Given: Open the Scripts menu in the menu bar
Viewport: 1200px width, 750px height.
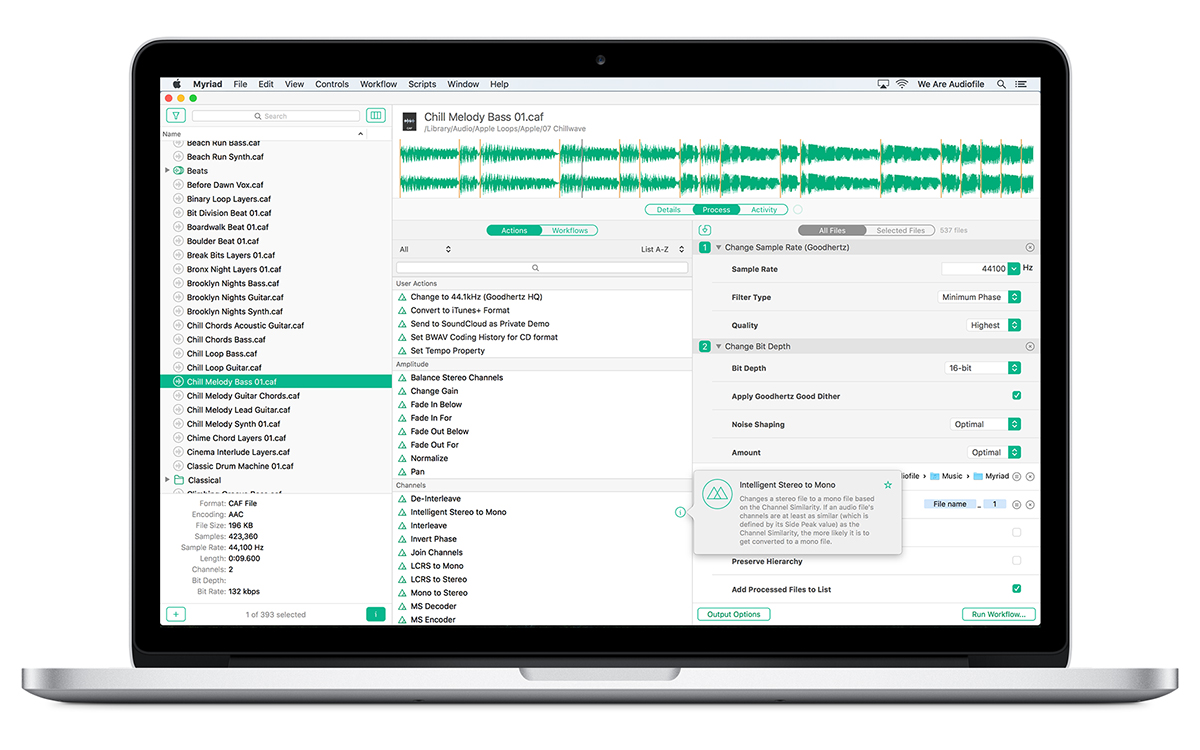Looking at the screenshot, I should [422, 84].
